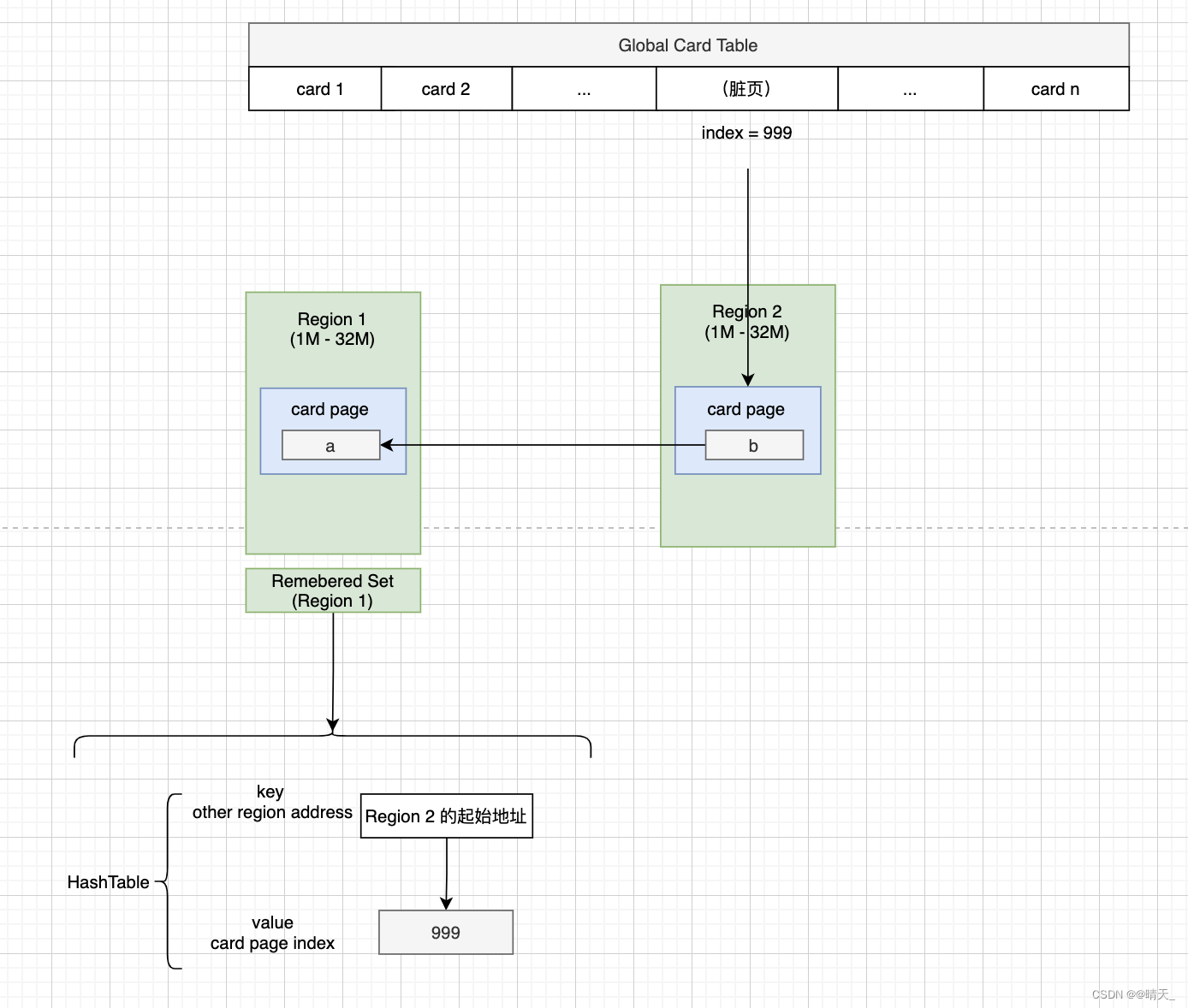Image resolution: width=1188 pixels, height=1008 pixels.
Task: Click the 'card n' cell
Action: (1056, 89)
